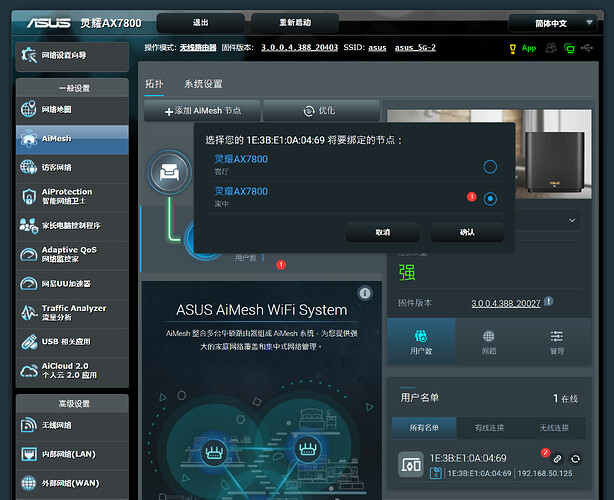Click the 重新启动 (Reboot) button
Viewport: 614px width, 500px height.
tap(295, 23)
